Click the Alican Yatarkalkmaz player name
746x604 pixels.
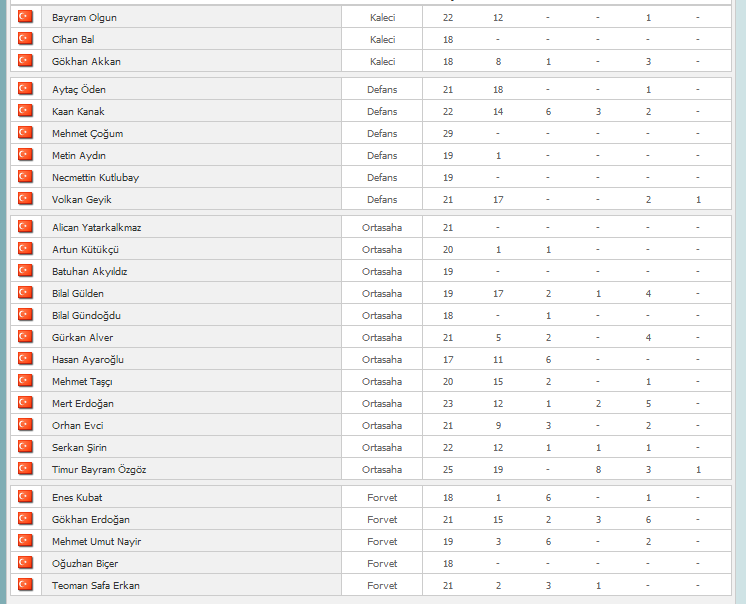tap(97, 227)
